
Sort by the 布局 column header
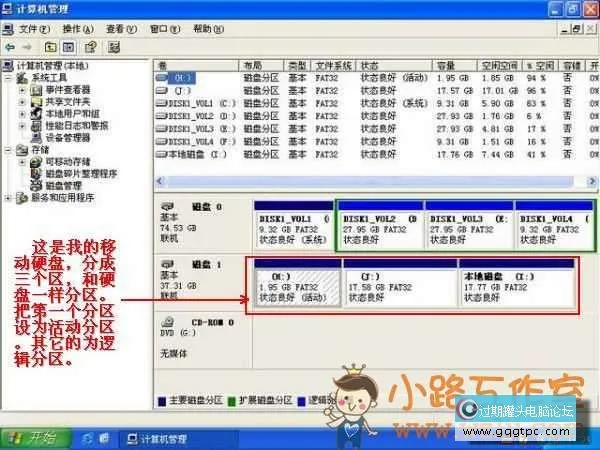pos(261,65)
